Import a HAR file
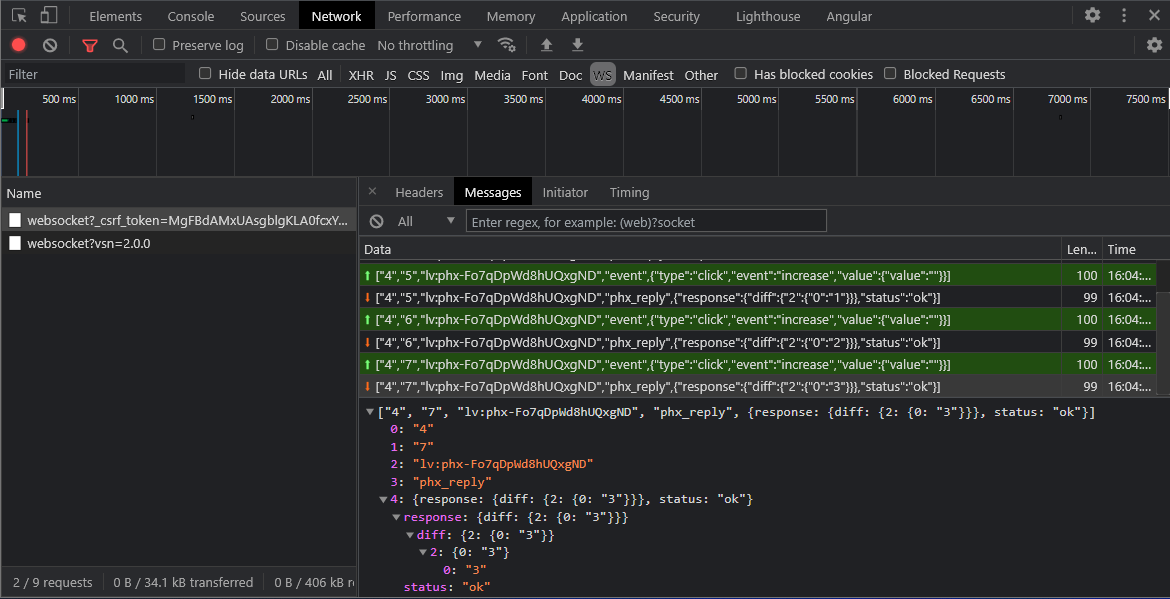1170x599 pixels. coord(546,45)
